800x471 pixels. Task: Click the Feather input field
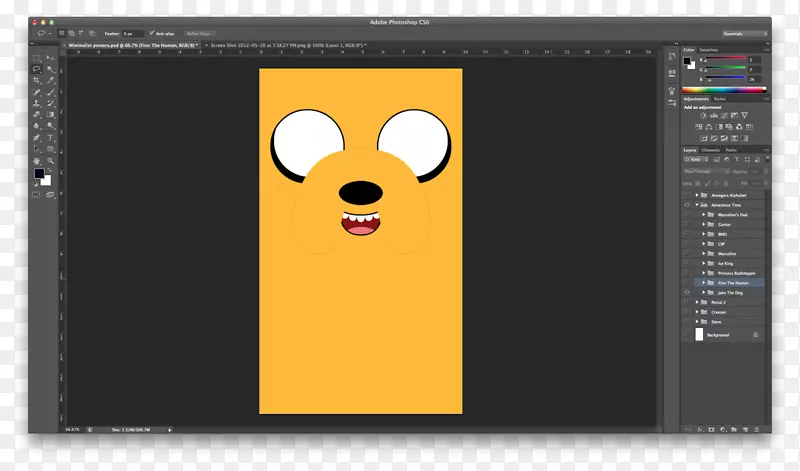pos(132,33)
